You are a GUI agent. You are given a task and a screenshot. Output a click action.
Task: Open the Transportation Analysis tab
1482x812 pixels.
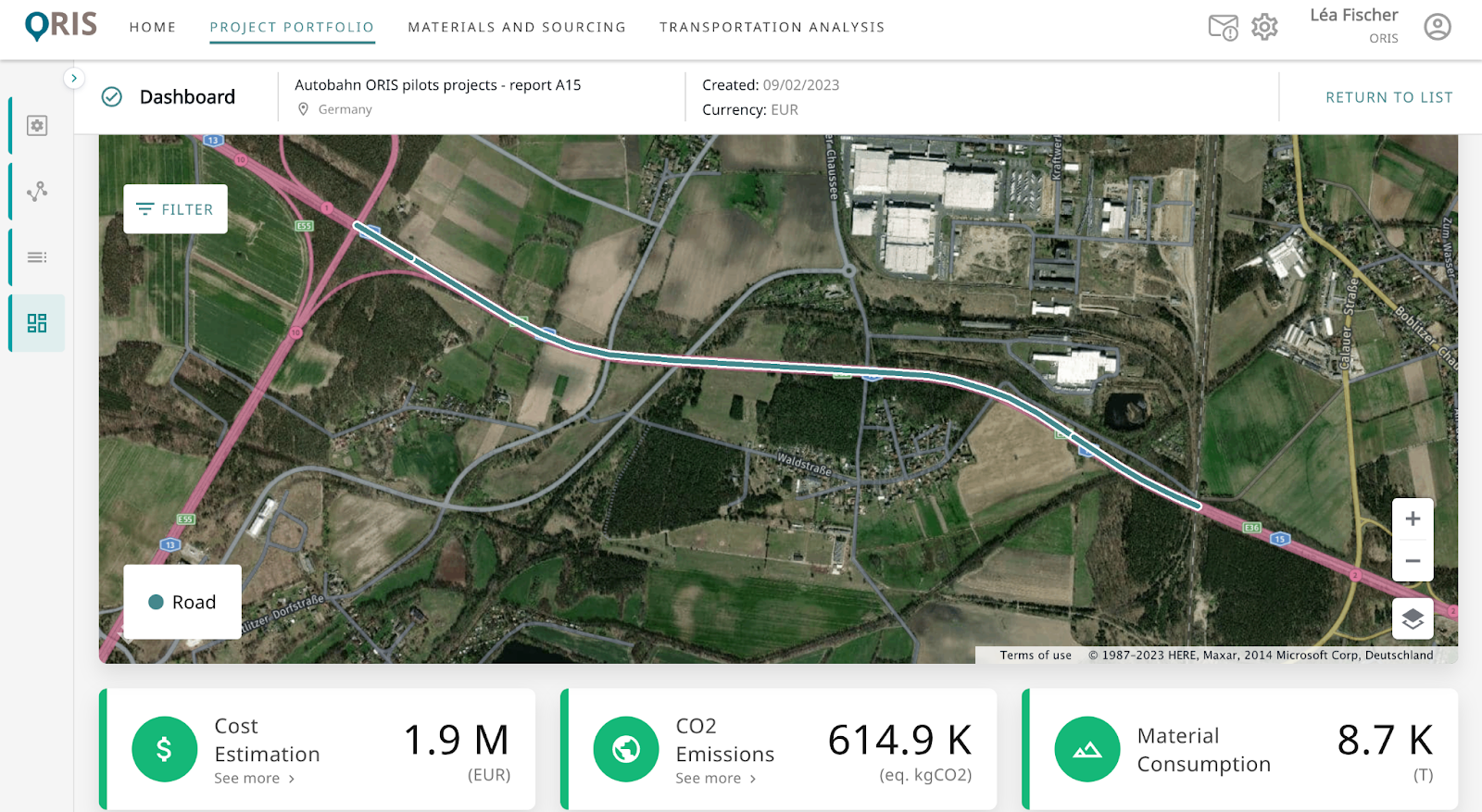772,28
